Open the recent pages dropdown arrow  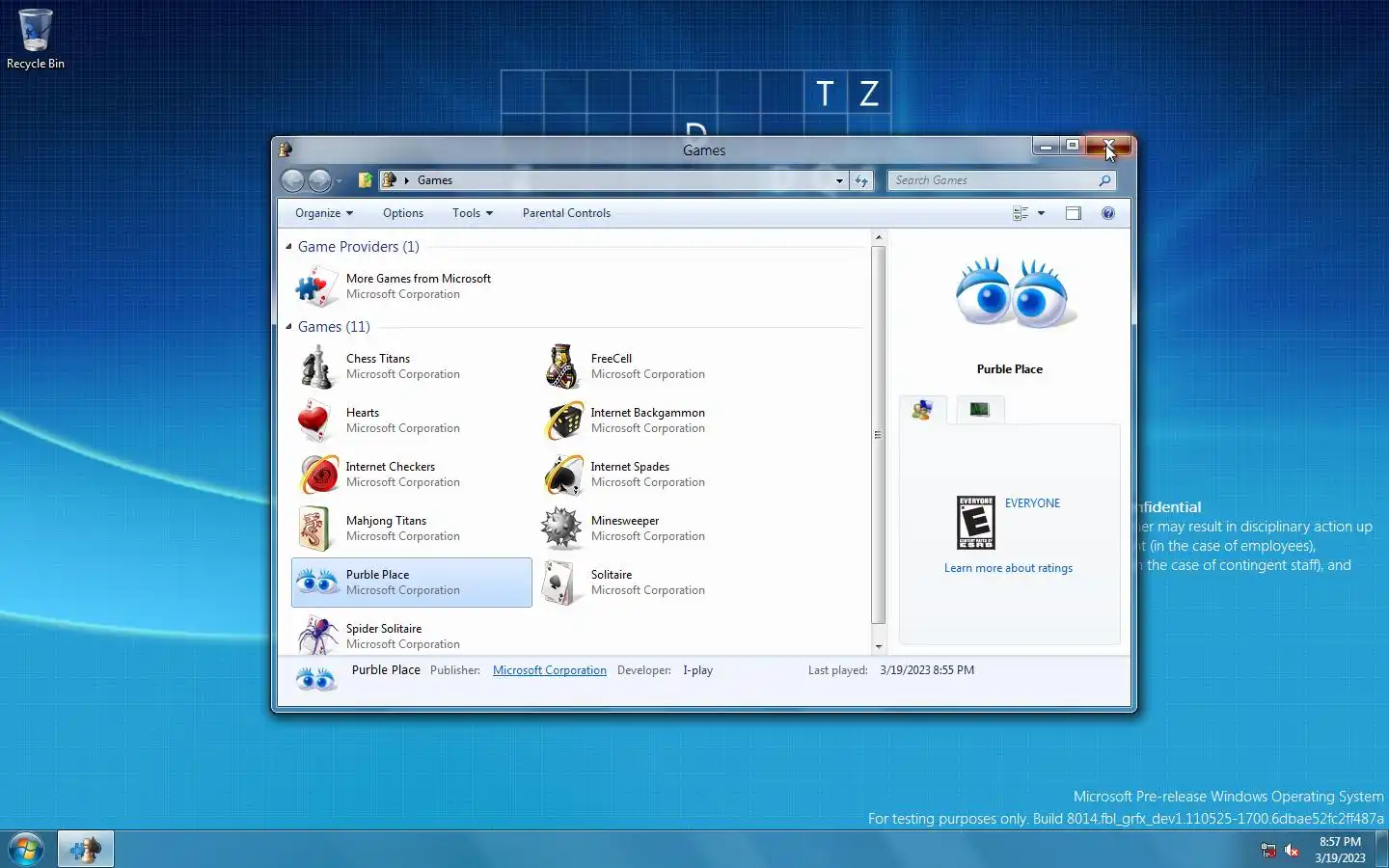click(x=339, y=180)
